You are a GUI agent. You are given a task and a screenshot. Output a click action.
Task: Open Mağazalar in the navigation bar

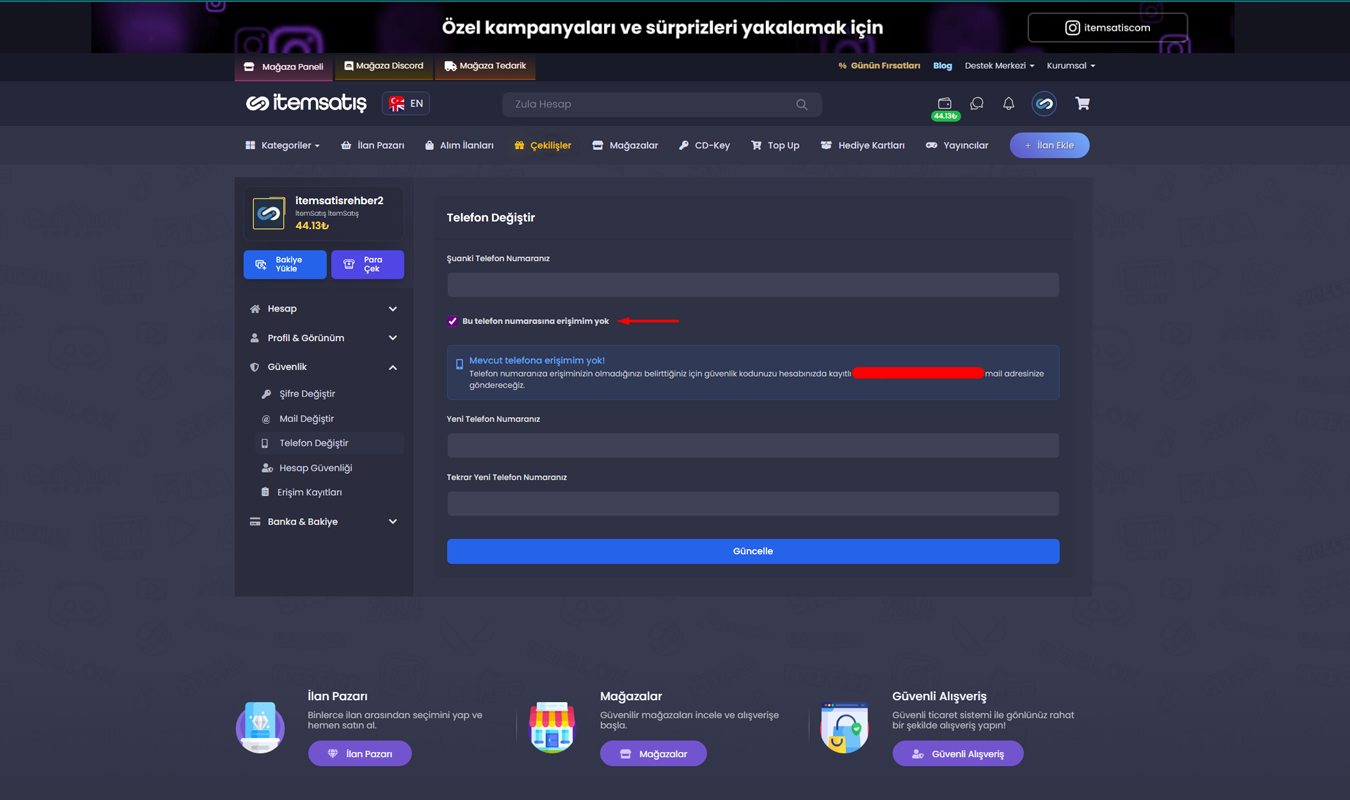click(x=625, y=146)
